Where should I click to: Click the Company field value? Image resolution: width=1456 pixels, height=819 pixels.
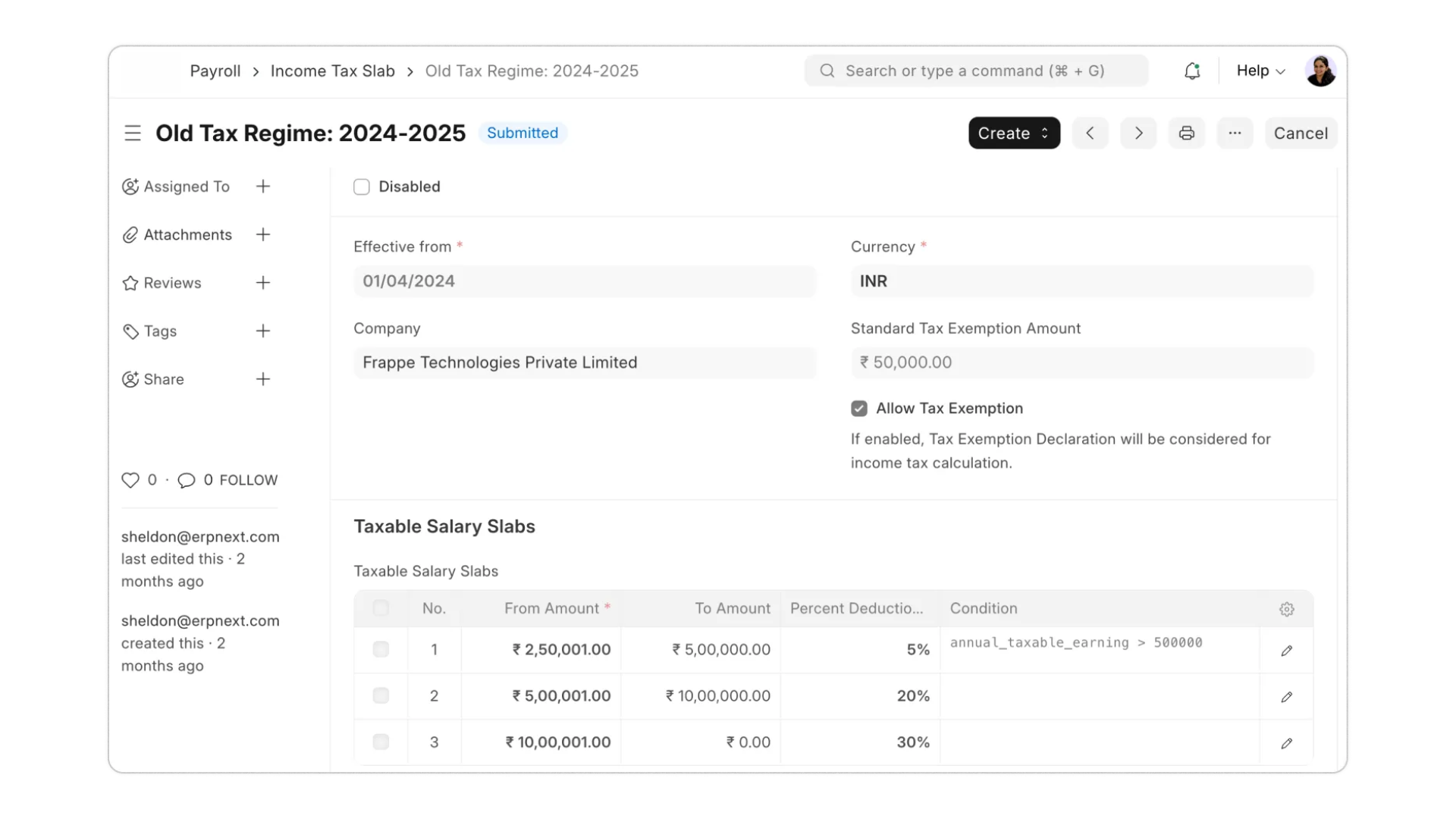585,362
